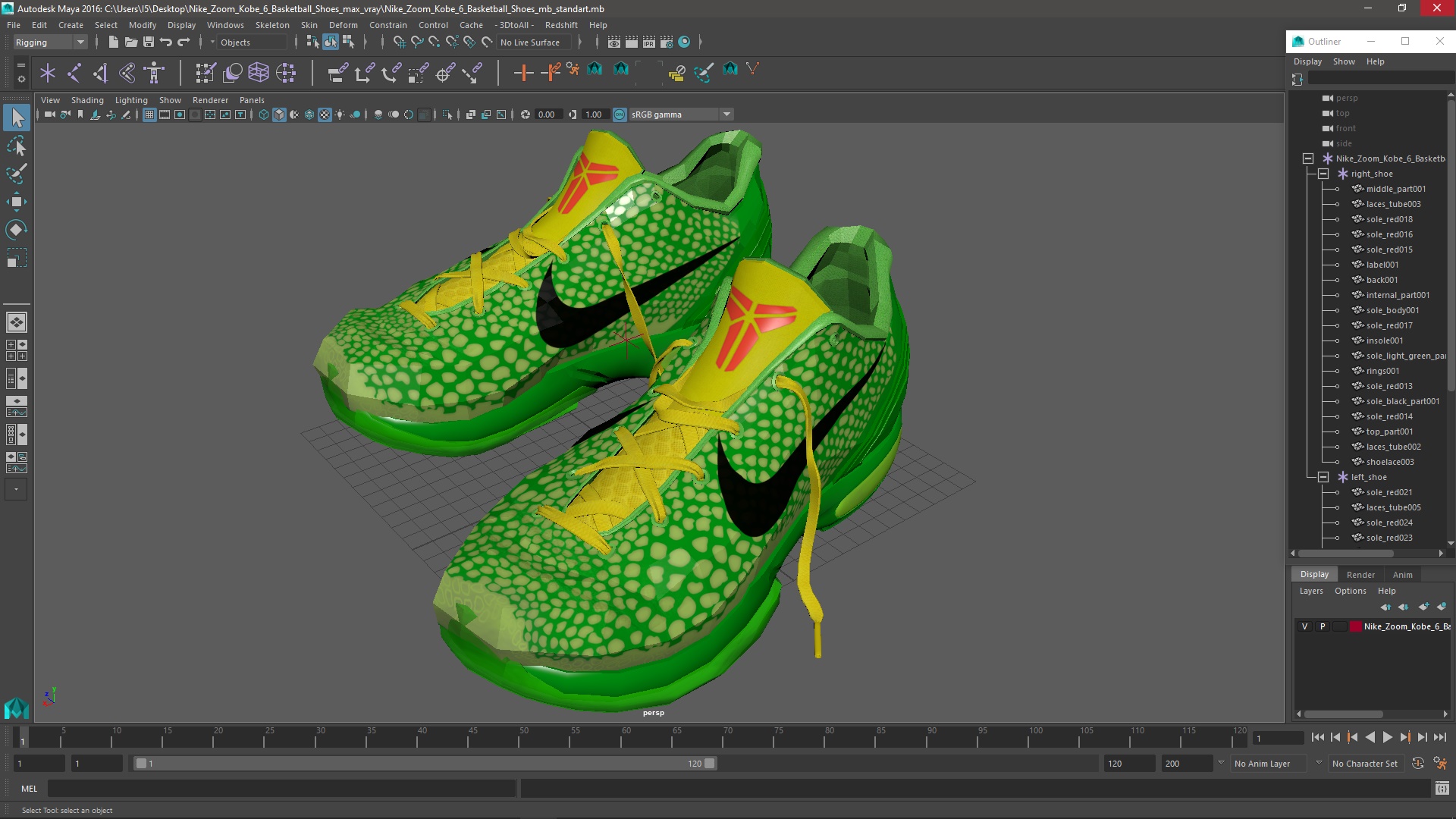Toggle the P playback box of Nike layer
This screenshot has width=1456, height=819.
tap(1323, 626)
